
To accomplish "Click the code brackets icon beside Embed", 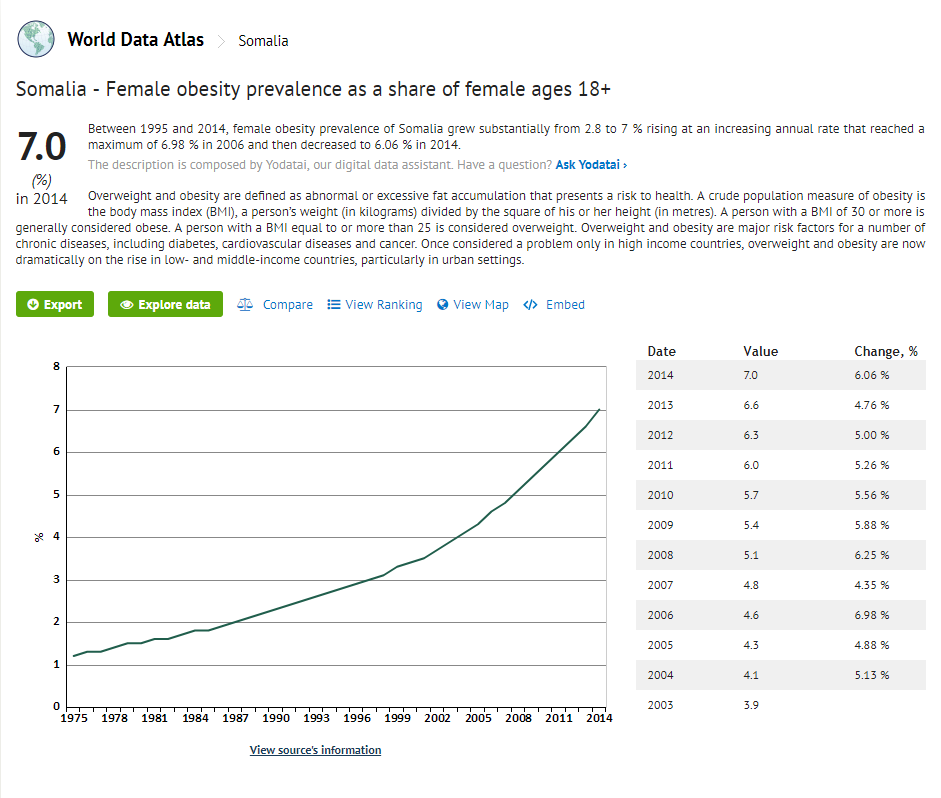I will (530, 305).
